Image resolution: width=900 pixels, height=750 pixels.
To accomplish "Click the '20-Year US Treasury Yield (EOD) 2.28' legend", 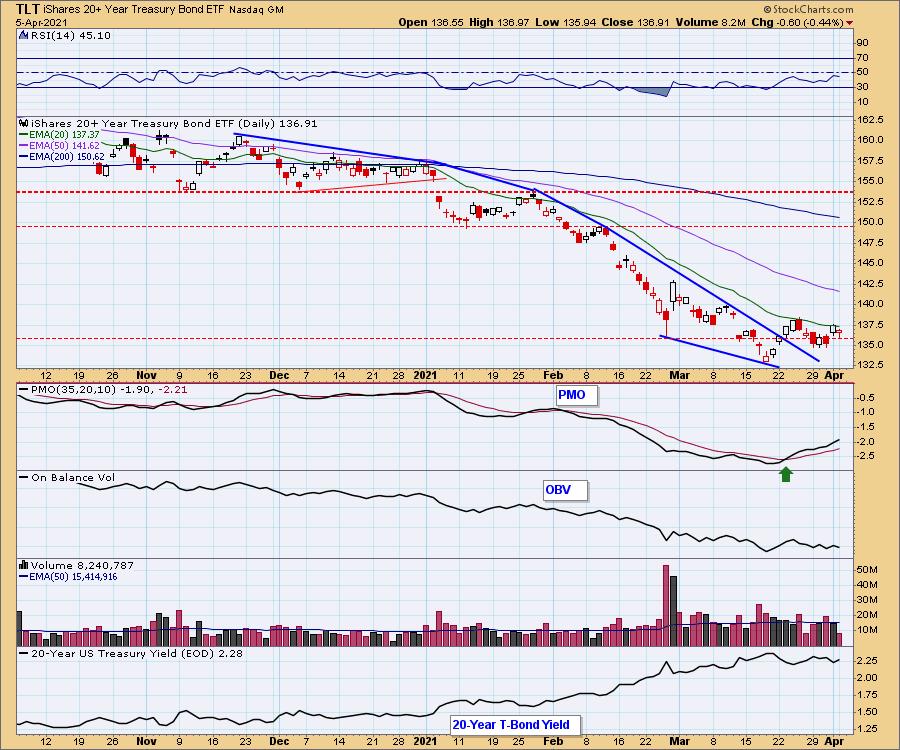I will click(137, 653).
